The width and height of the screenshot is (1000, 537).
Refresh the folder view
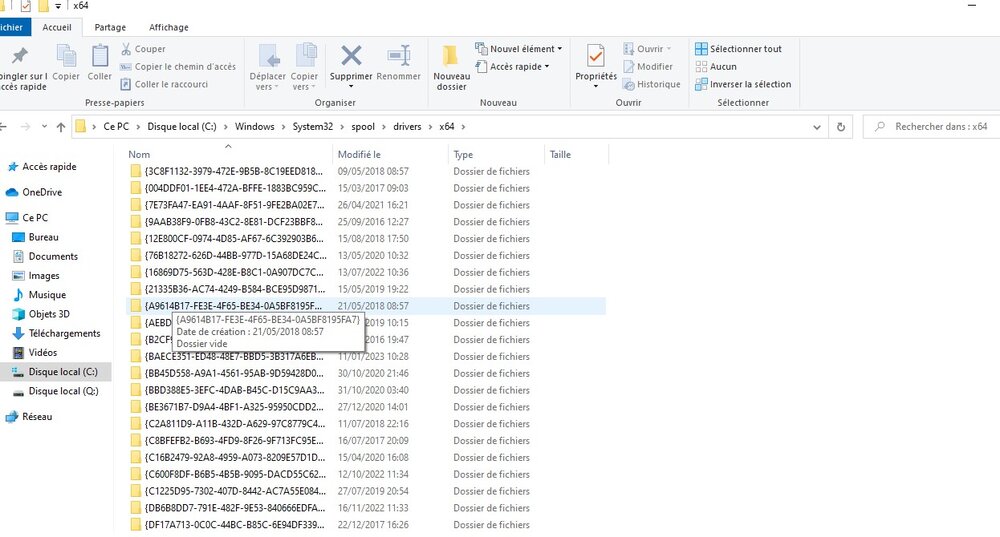(x=841, y=127)
